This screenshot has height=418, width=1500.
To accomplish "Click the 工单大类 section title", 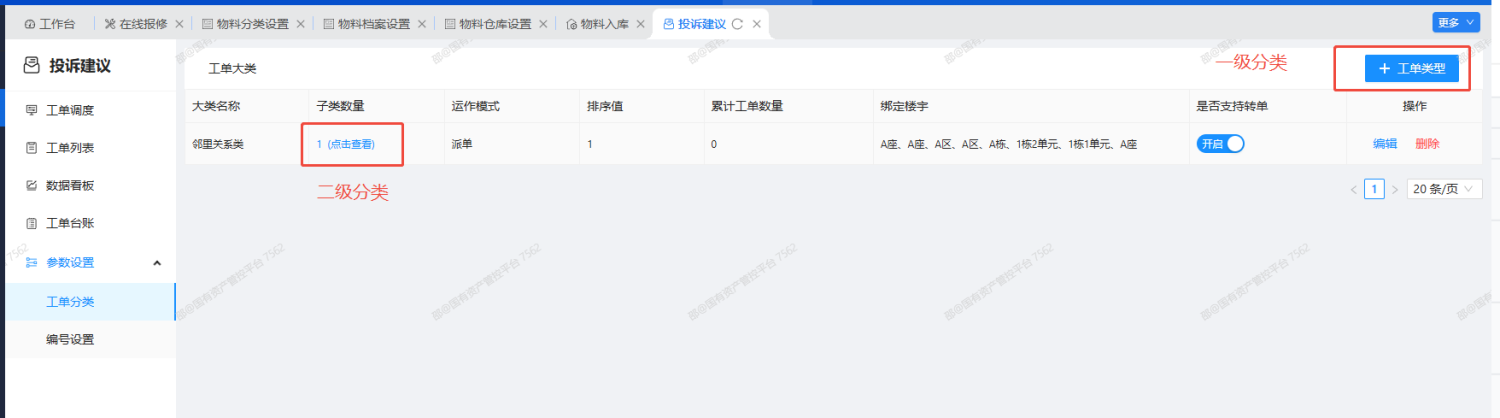I will pos(232,69).
